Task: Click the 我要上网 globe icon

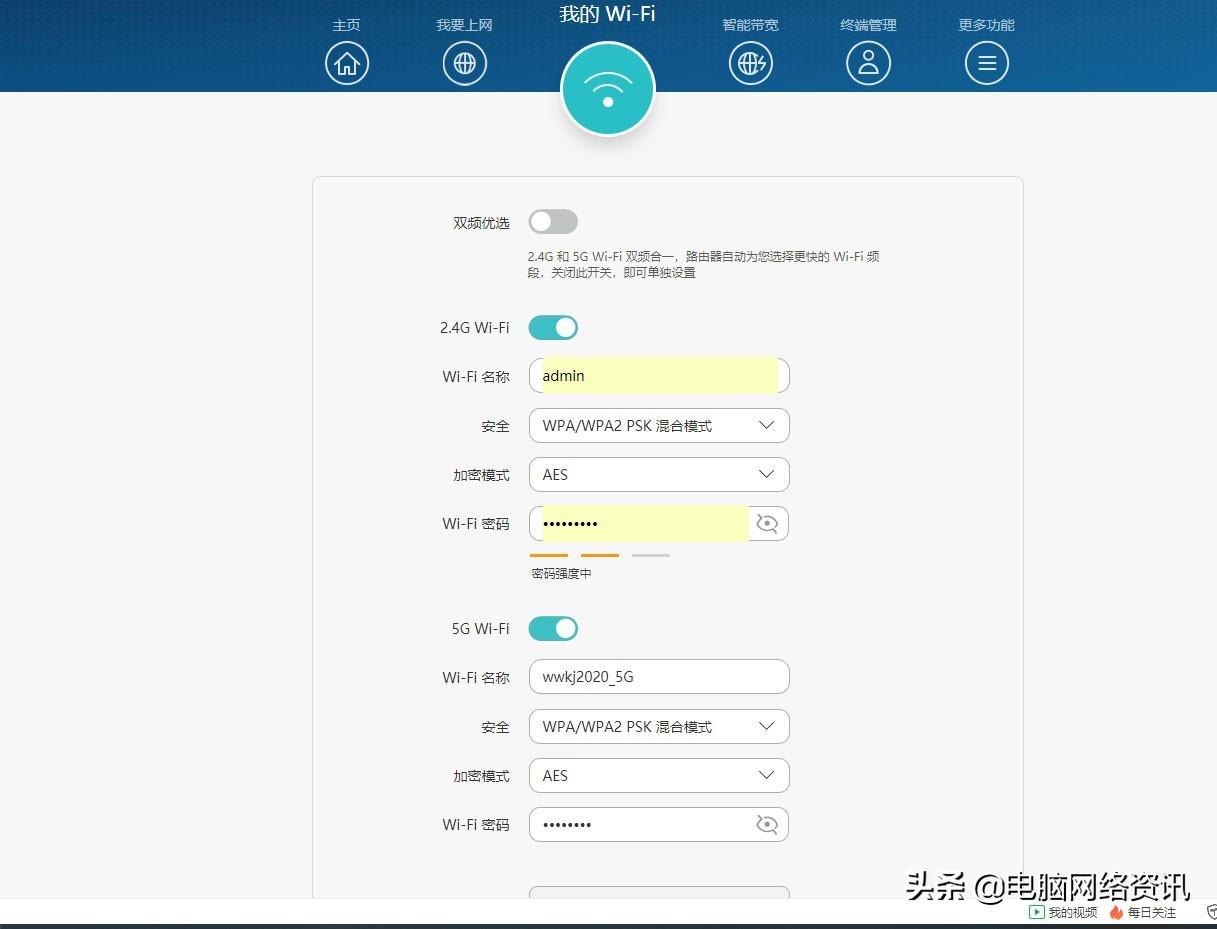Action: [464, 62]
